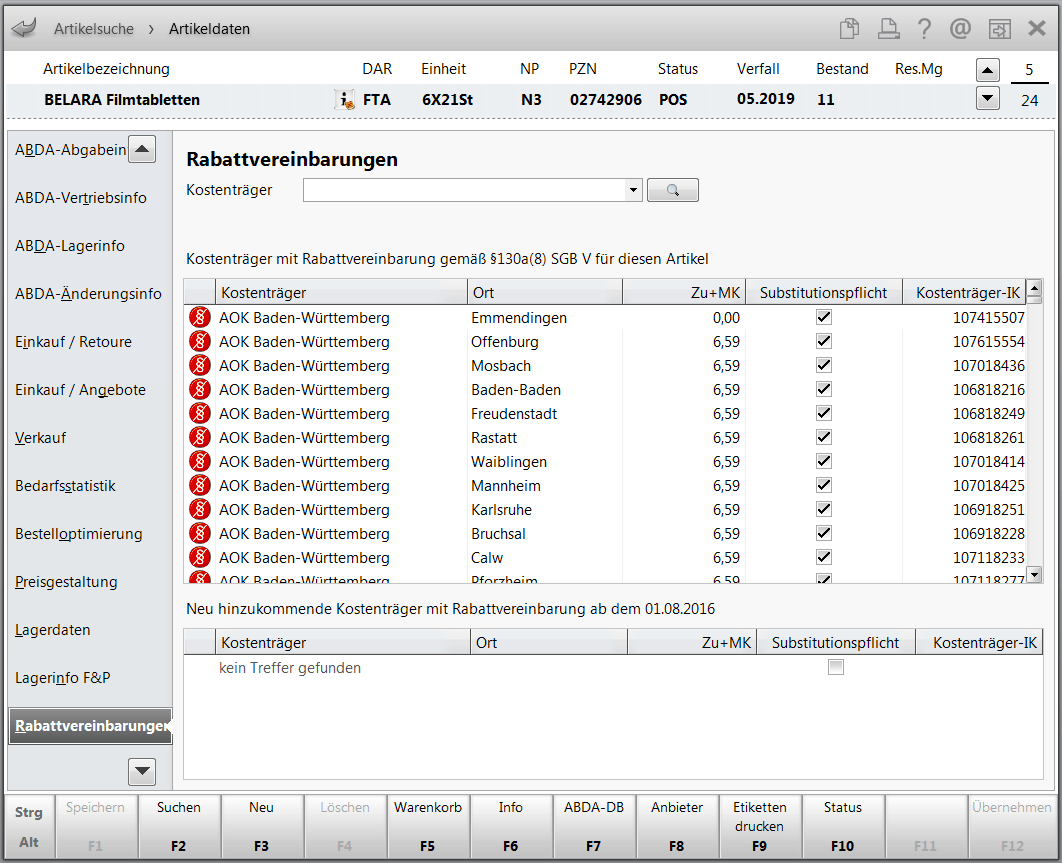Click the contract icon in the Mosbach row
The width and height of the screenshot is (1062, 863).
(200, 366)
